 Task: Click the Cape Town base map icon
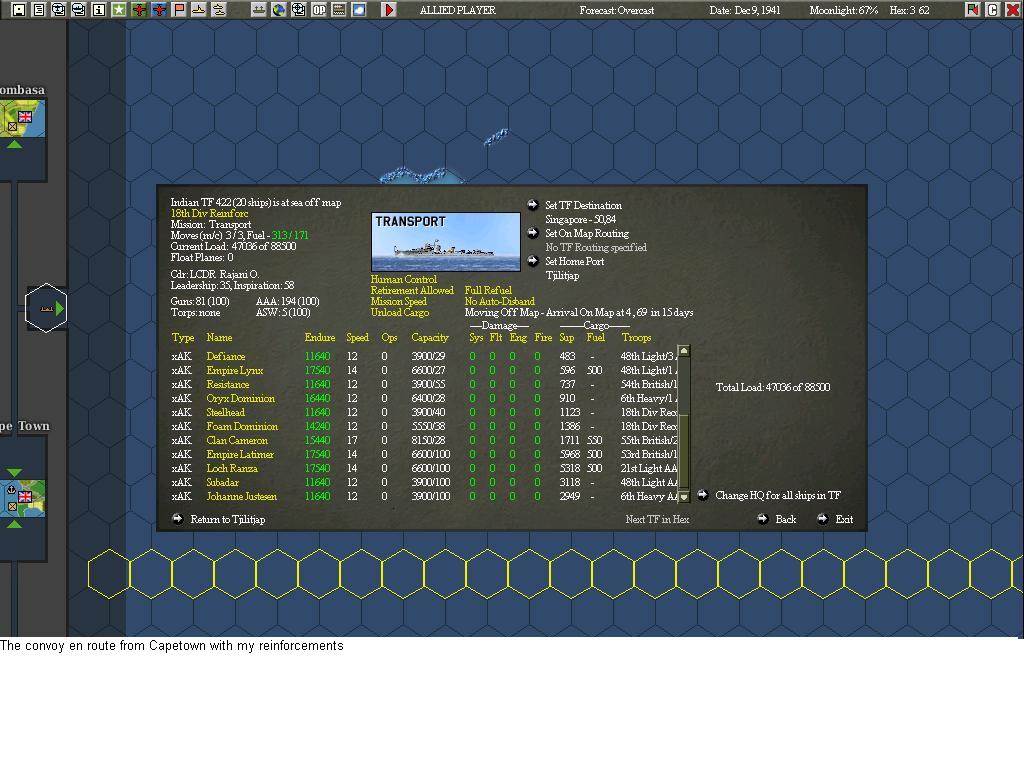(x=23, y=498)
